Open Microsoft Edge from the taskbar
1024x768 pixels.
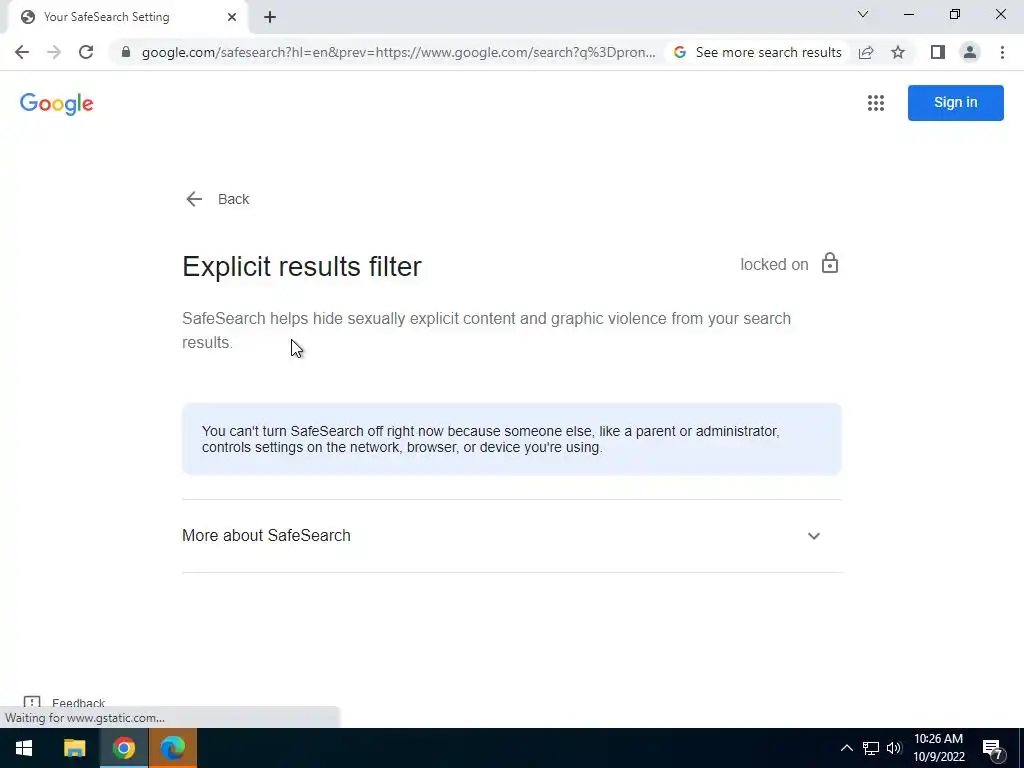(172, 748)
